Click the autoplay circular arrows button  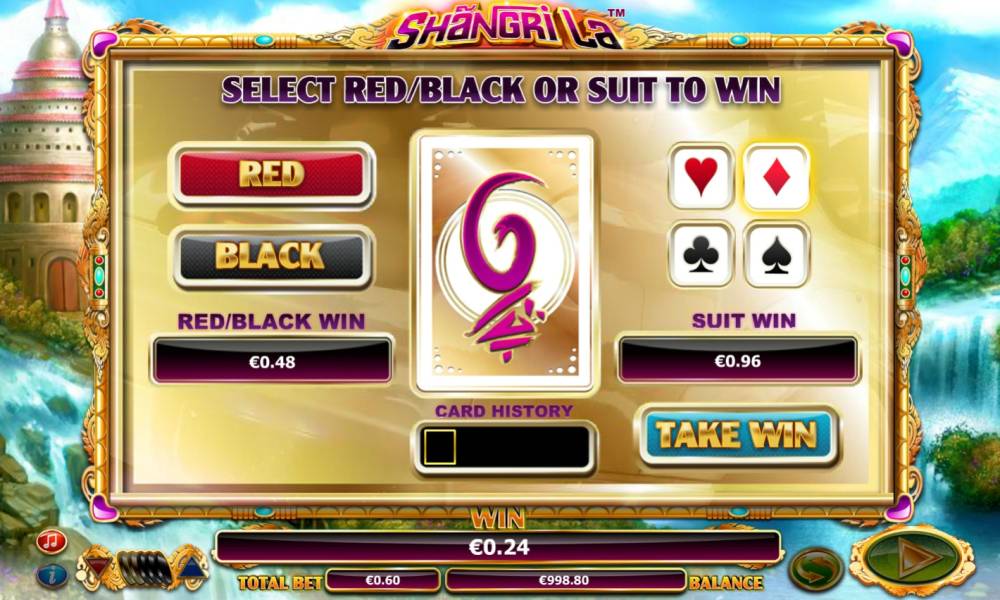[816, 567]
